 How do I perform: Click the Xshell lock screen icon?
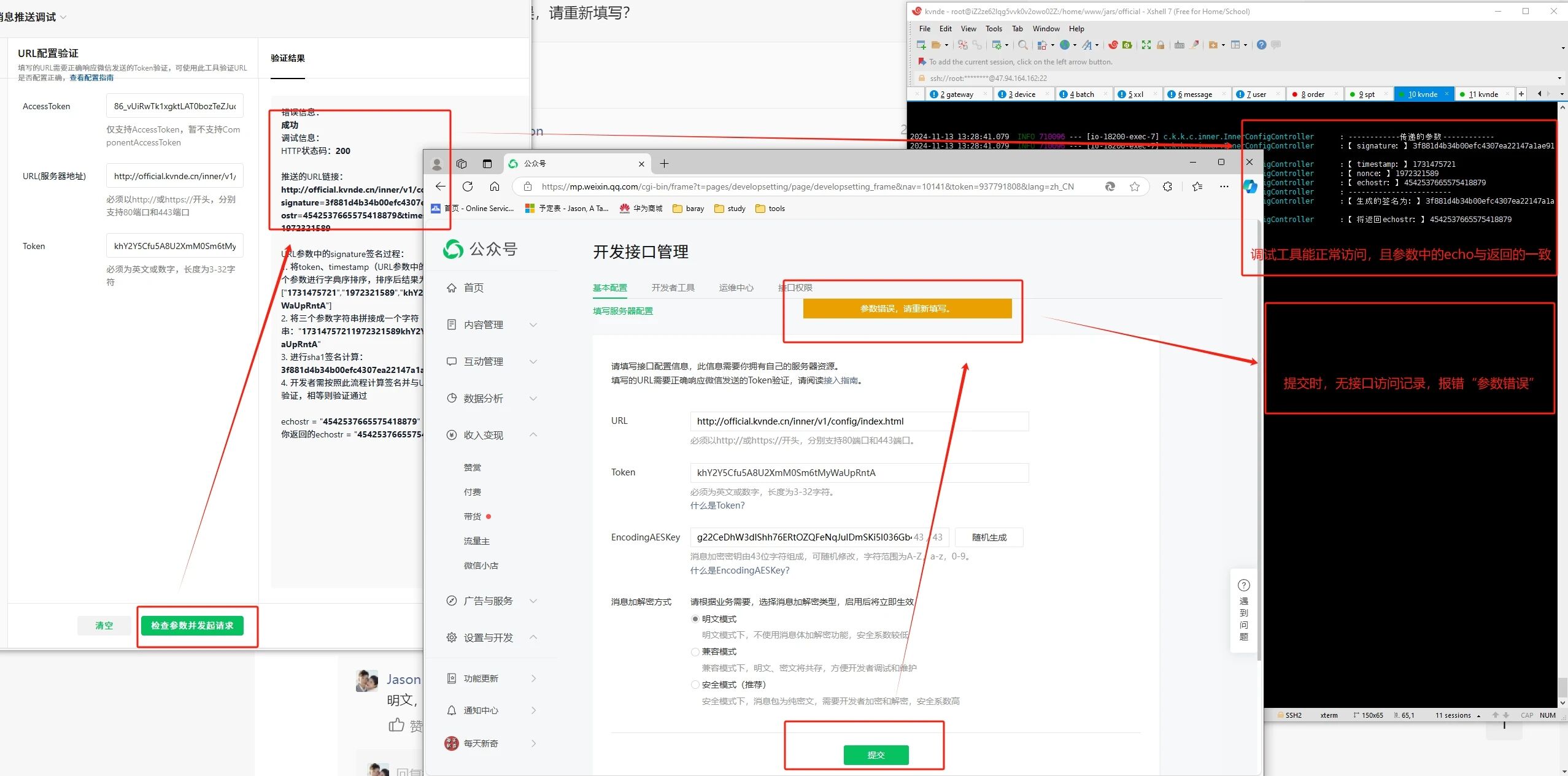tap(1161, 45)
